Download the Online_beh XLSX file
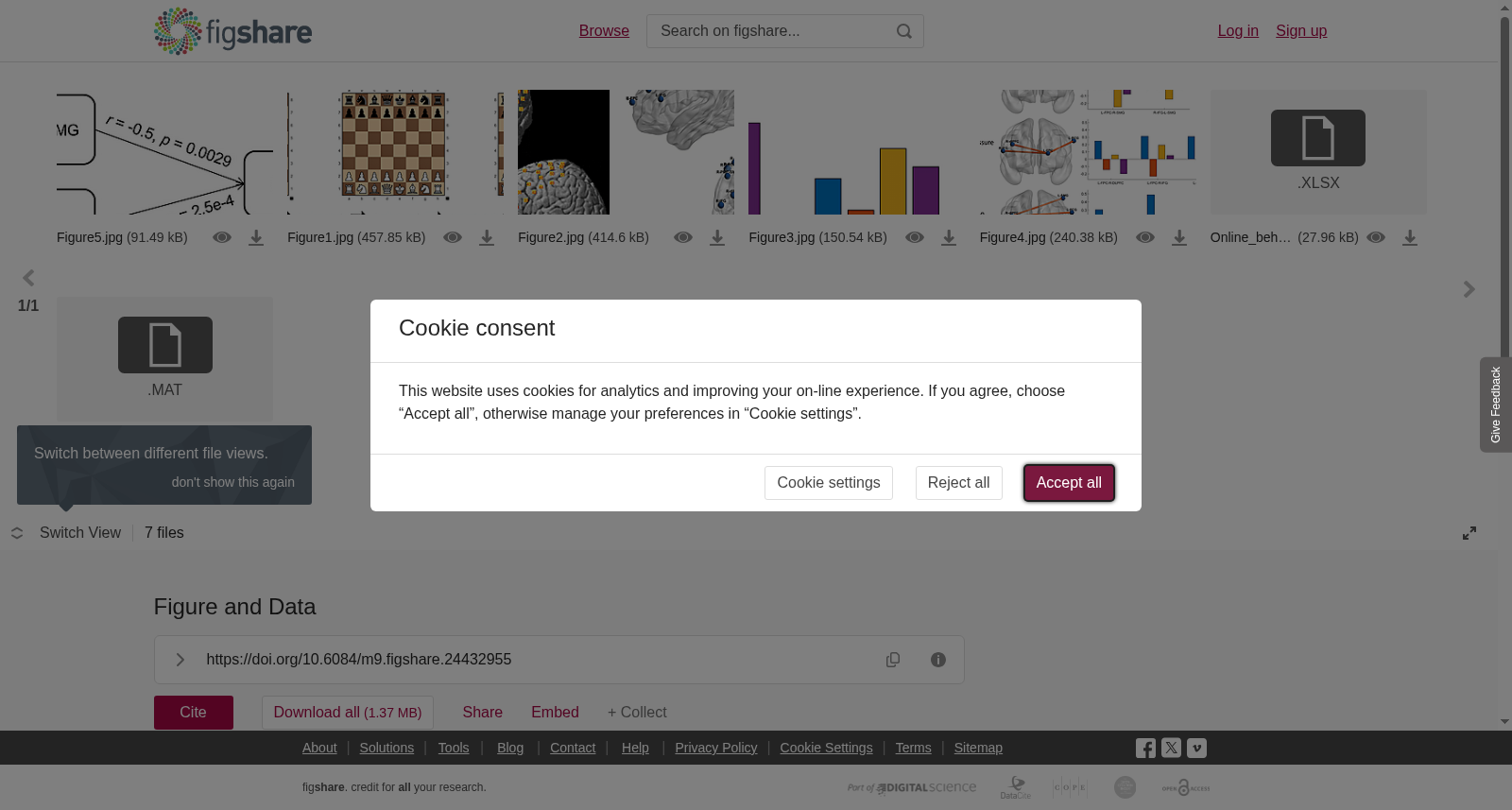1512x810 pixels. pyautogui.click(x=1410, y=237)
